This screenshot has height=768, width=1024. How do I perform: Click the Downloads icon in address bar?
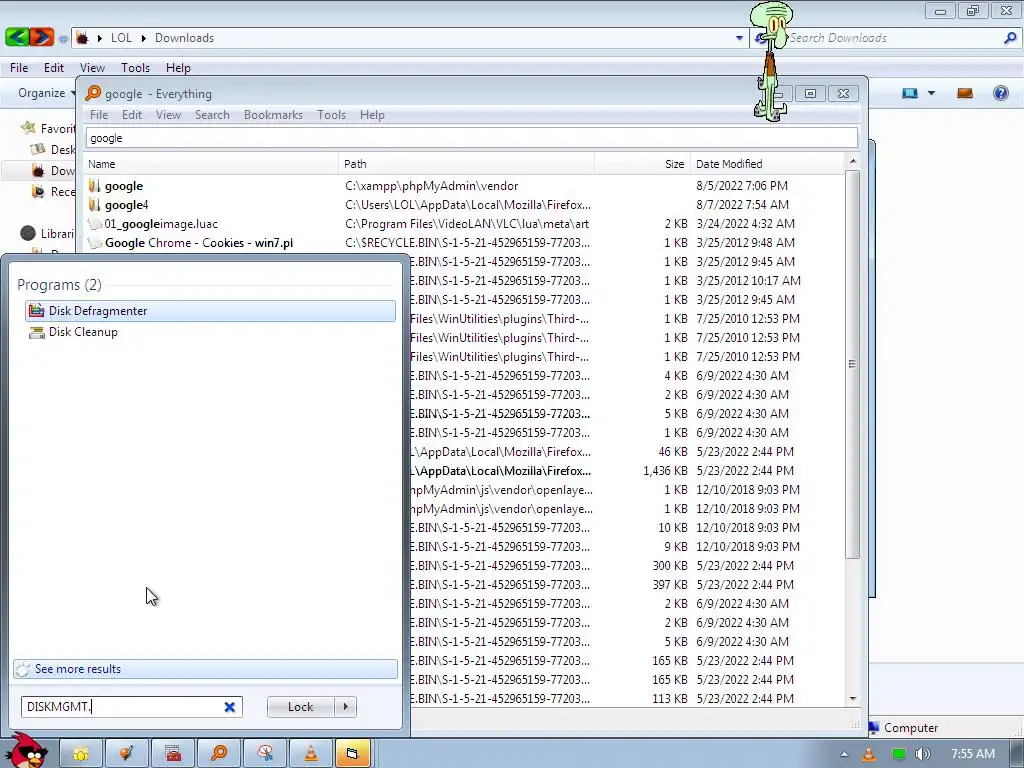82,38
